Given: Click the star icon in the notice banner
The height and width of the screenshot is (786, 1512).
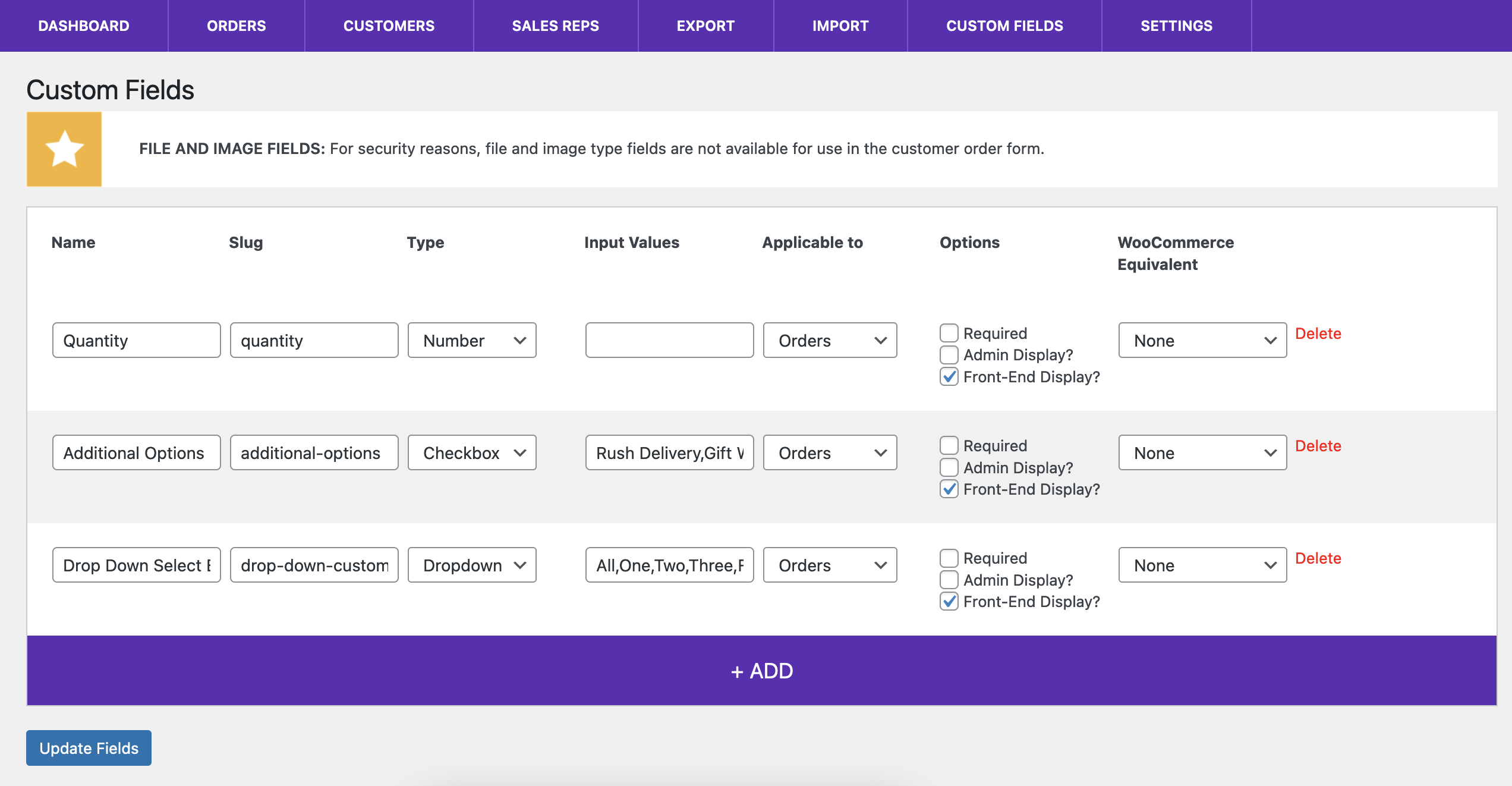Looking at the screenshot, I should 63,148.
